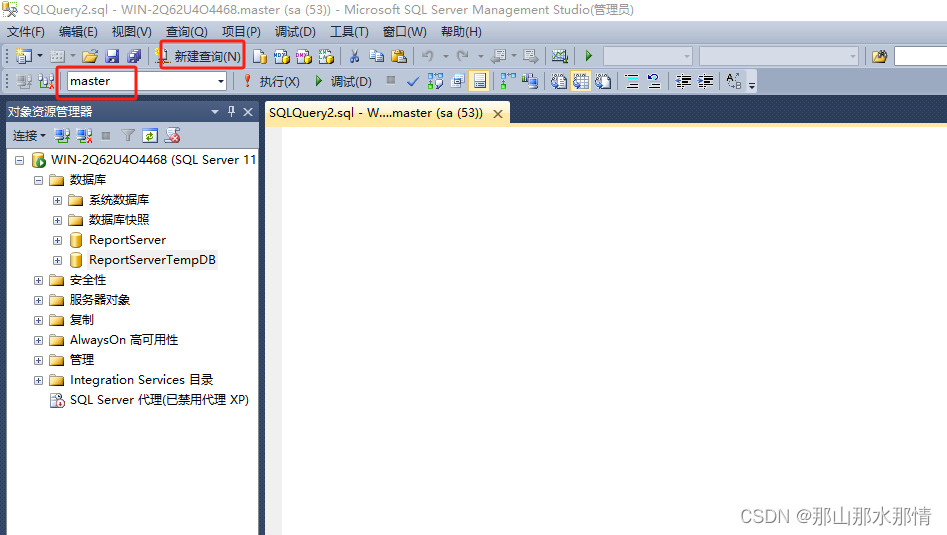Click the Cut scissors icon

pyautogui.click(x=355, y=56)
